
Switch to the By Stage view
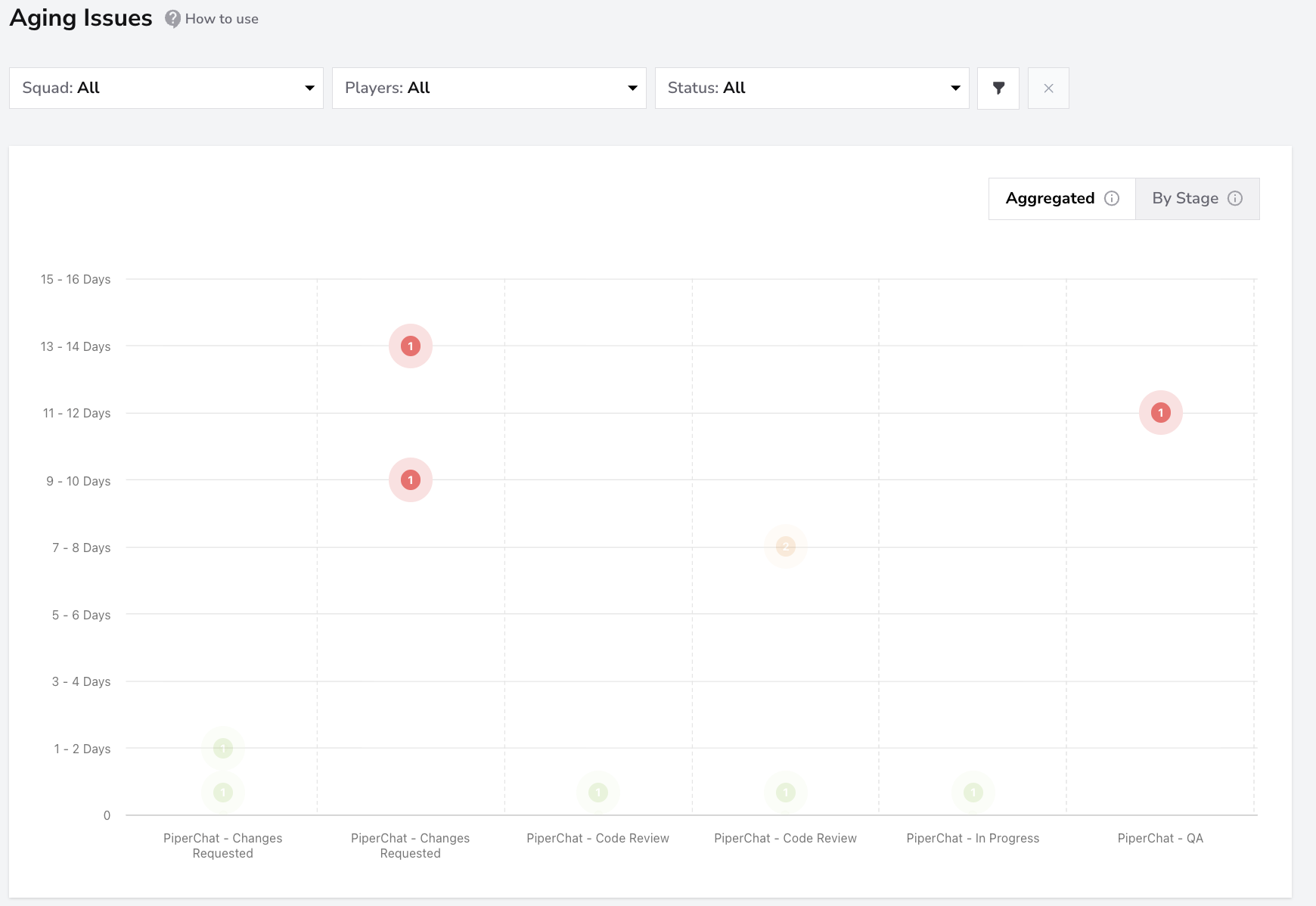pos(1197,199)
